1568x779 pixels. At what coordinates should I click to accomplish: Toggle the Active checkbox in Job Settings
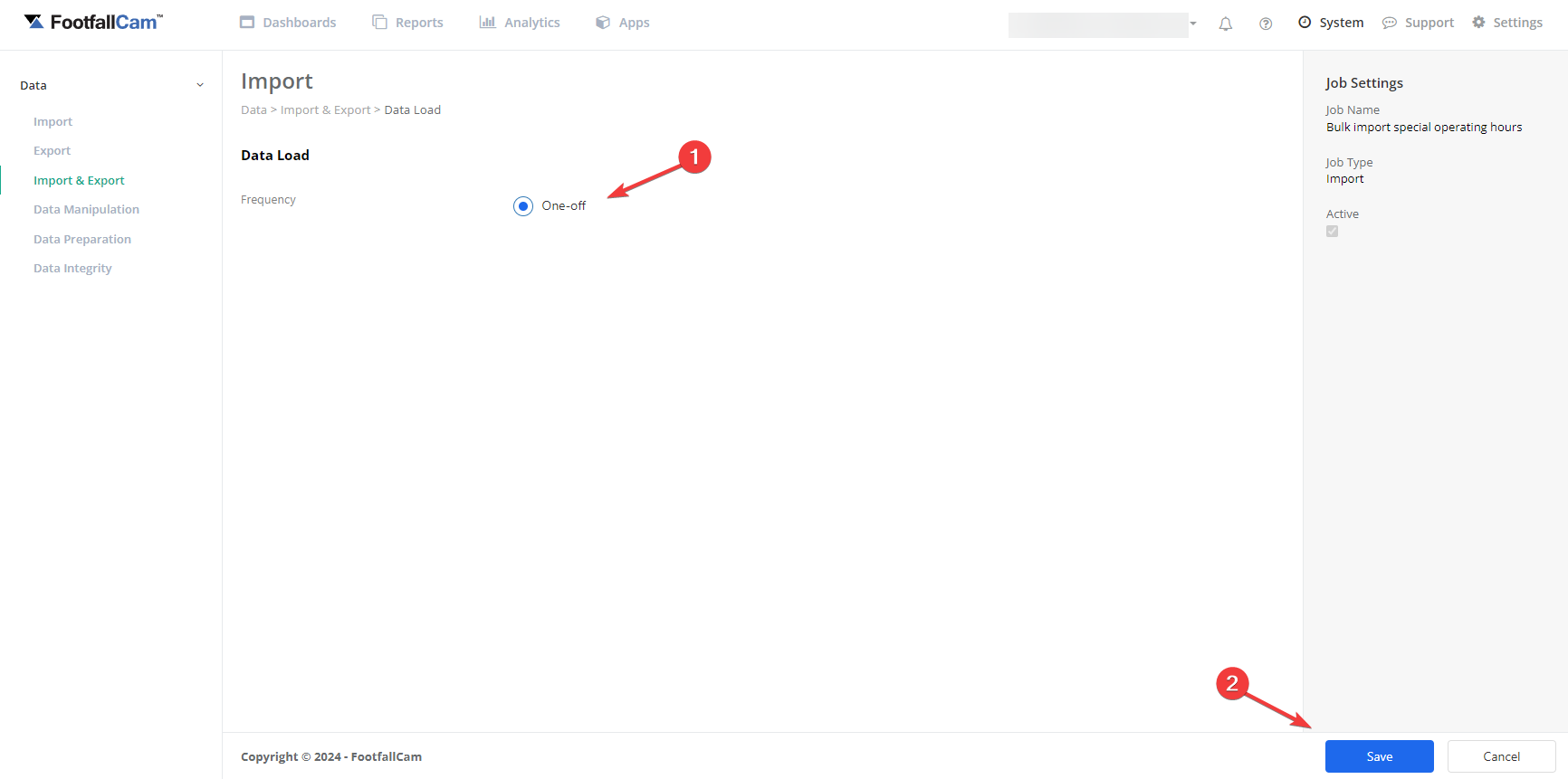pyautogui.click(x=1332, y=232)
